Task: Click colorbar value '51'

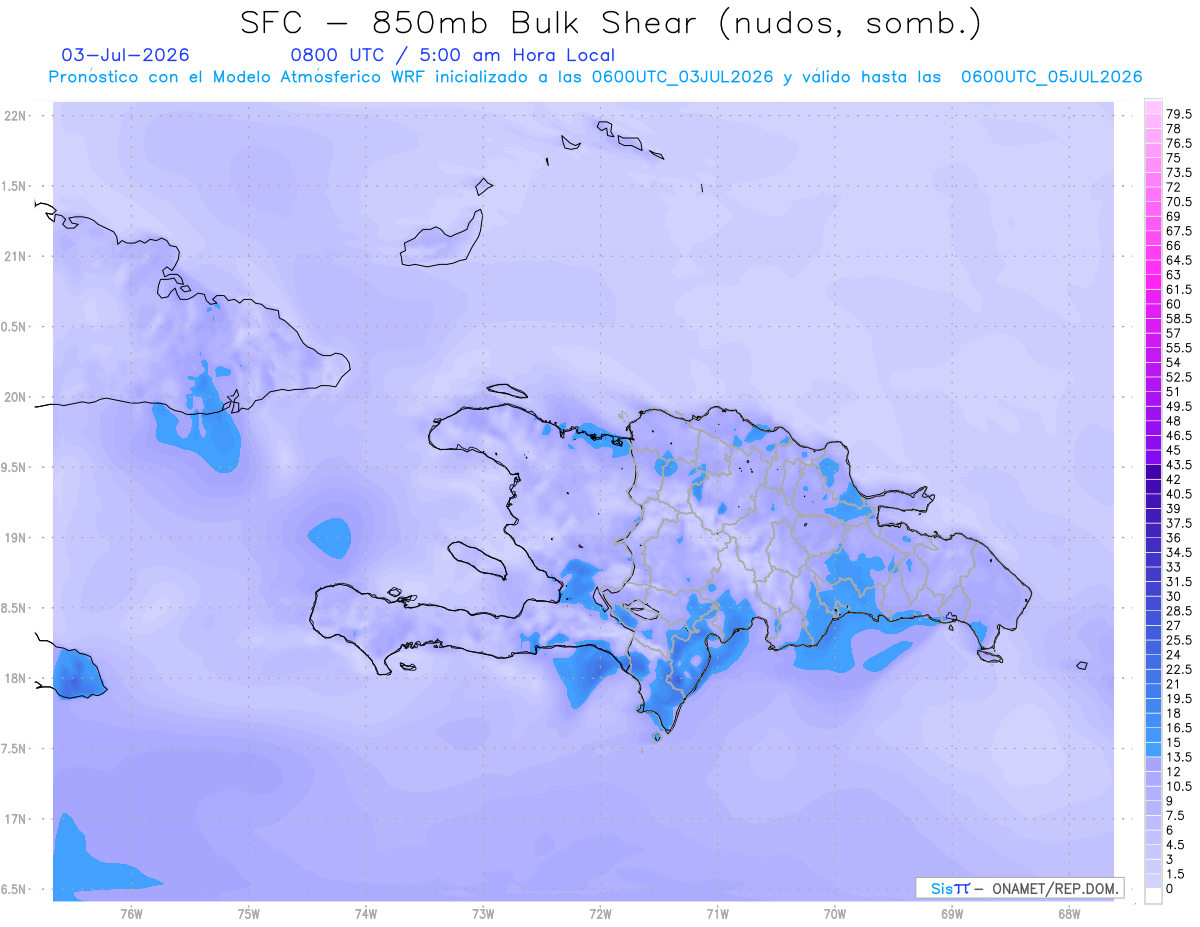Action: point(1174,391)
